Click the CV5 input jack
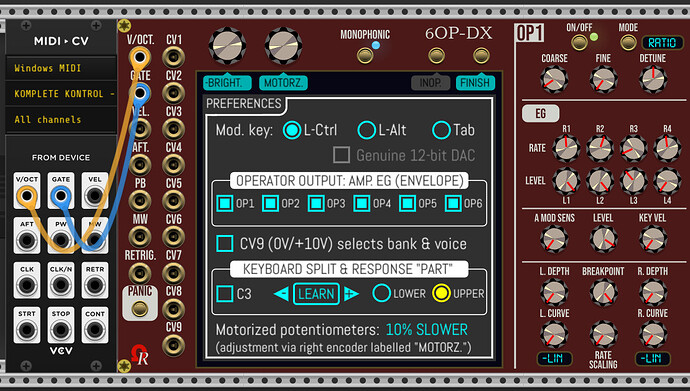This screenshot has width=690, height=391. (173, 201)
